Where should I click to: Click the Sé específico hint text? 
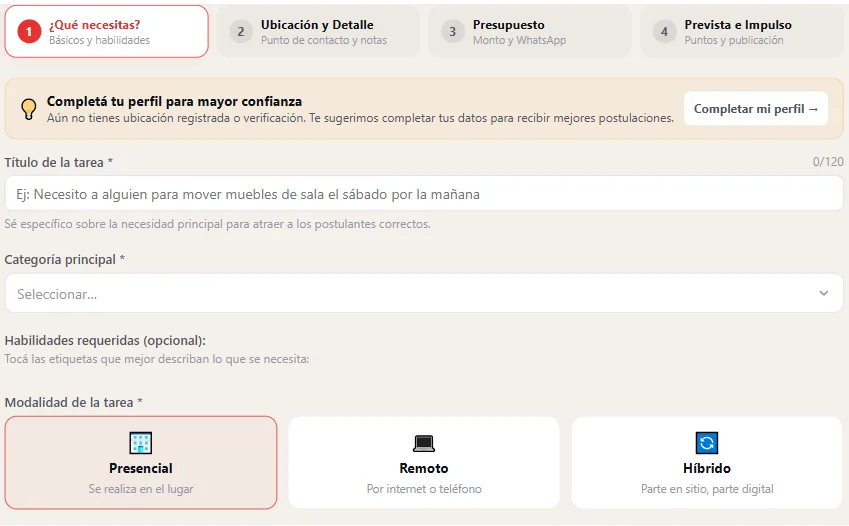point(218,224)
